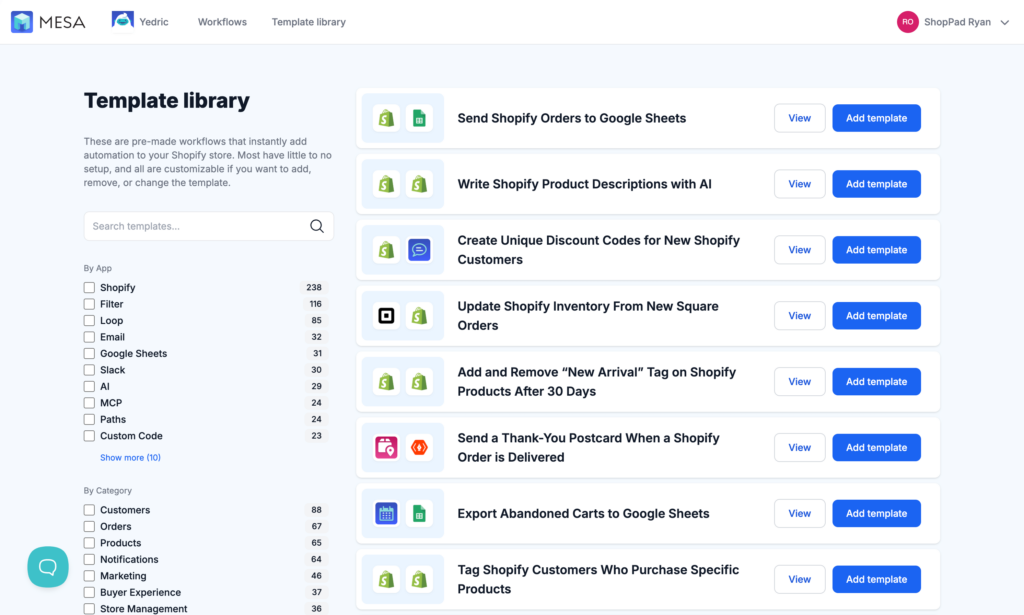View the Update Shopify Inventory template

coord(799,315)
